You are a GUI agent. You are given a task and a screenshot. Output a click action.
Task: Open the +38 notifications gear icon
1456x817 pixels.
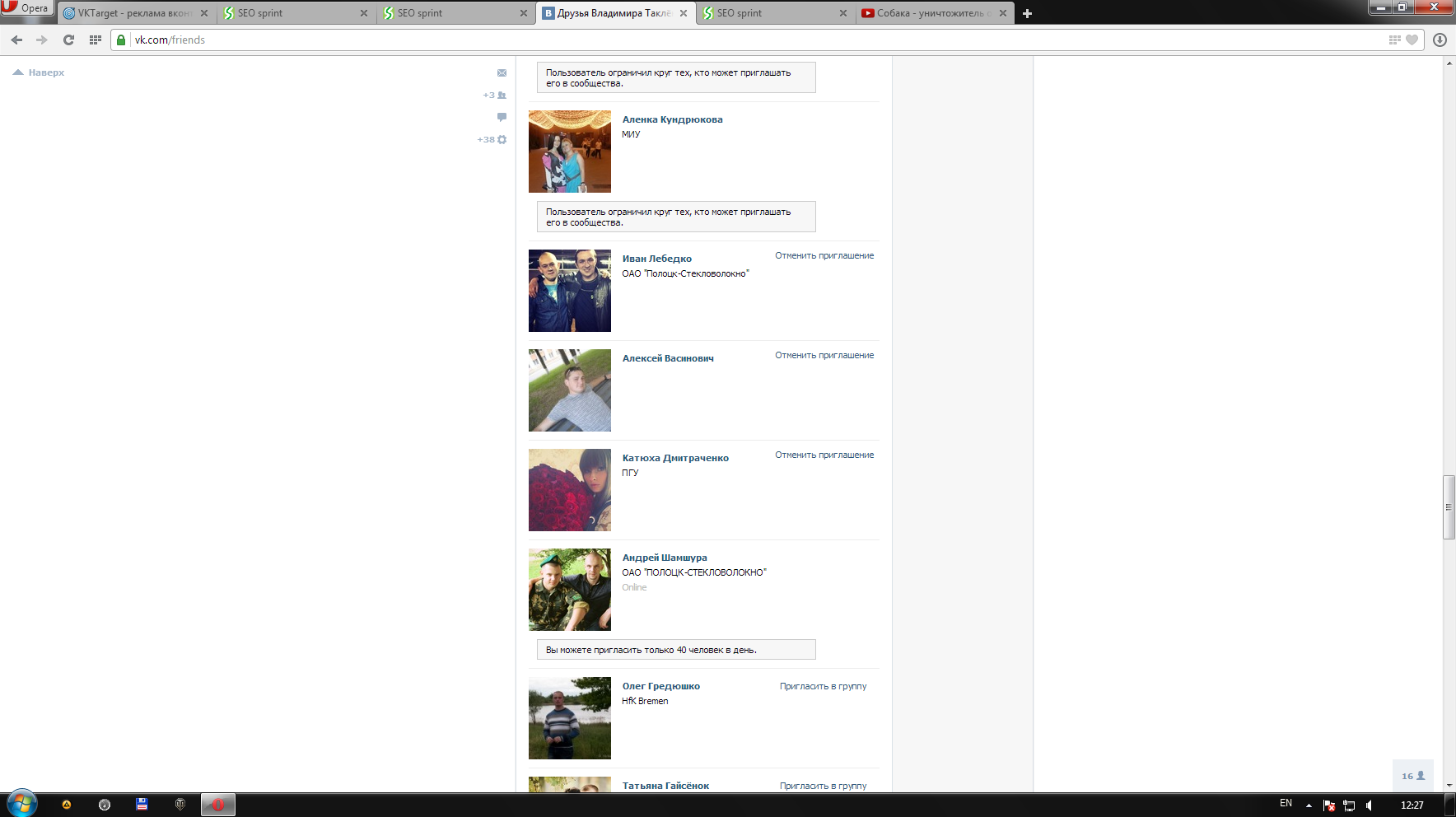tap(492, 140)
